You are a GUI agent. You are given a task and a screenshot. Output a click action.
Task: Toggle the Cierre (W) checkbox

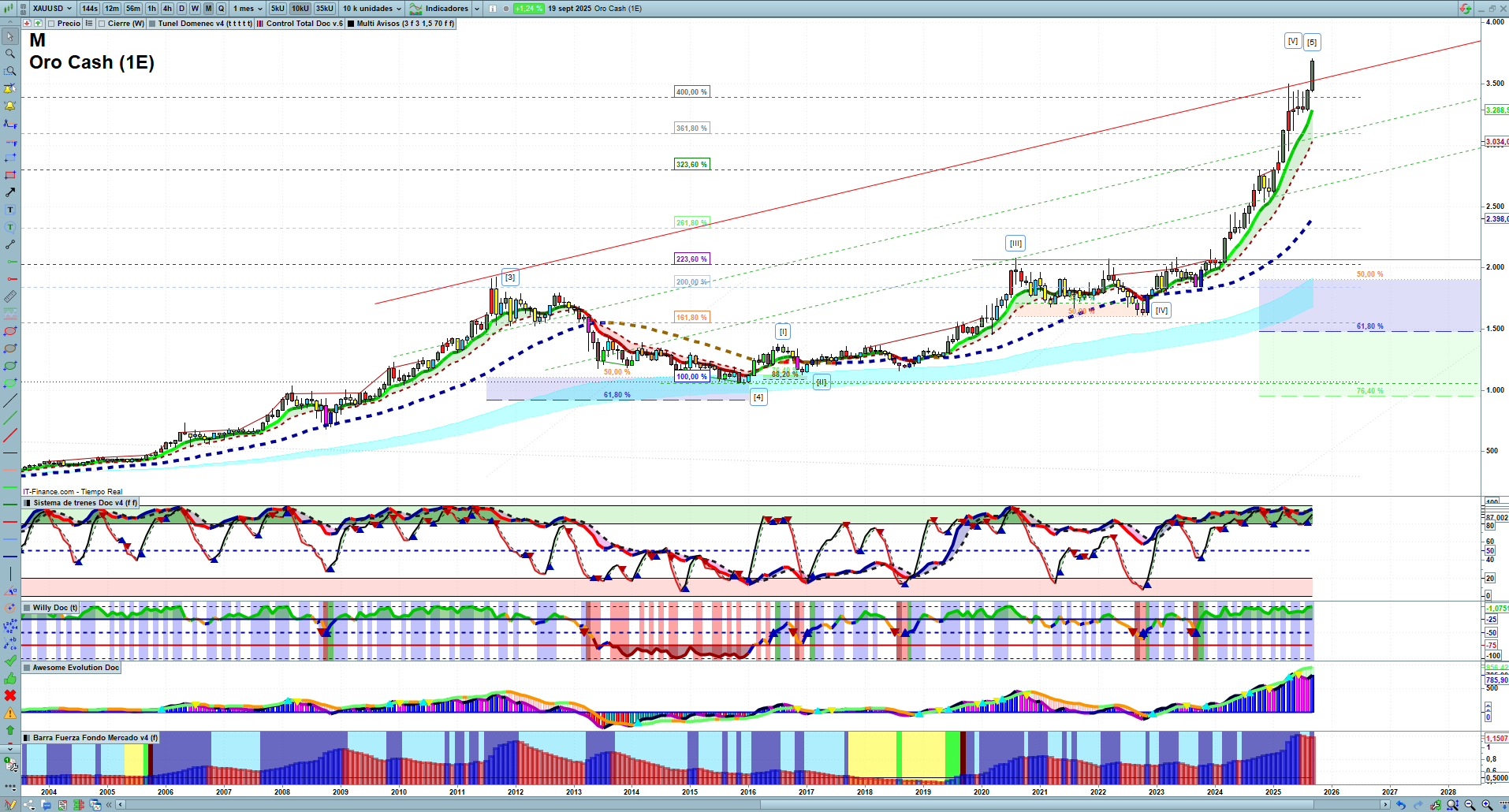(102, 24)
